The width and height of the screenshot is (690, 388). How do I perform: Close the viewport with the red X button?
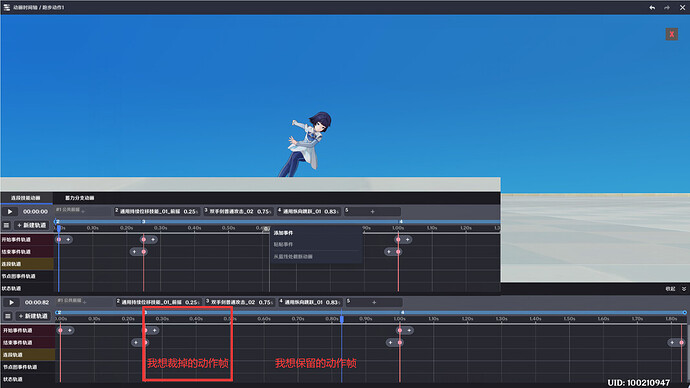click(672, 34)
